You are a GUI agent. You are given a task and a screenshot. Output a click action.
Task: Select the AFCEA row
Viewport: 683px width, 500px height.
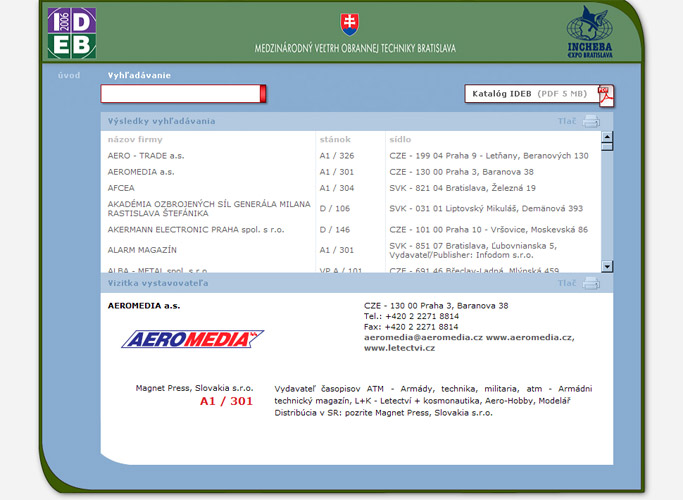tap(351, 188)
